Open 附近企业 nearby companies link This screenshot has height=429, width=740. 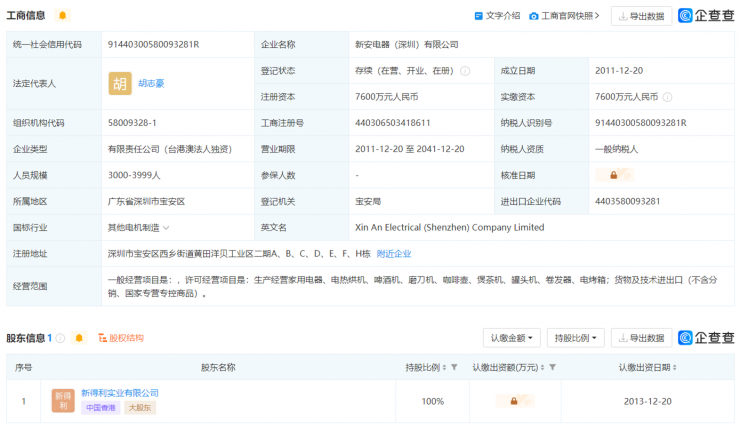tap(394, 254)
